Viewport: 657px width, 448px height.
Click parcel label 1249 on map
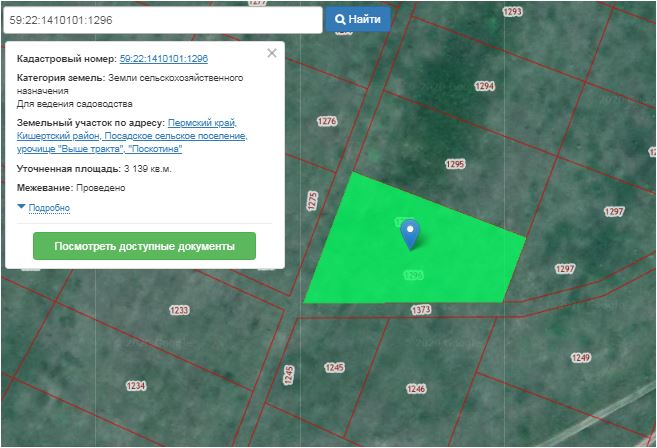point(581,358)
